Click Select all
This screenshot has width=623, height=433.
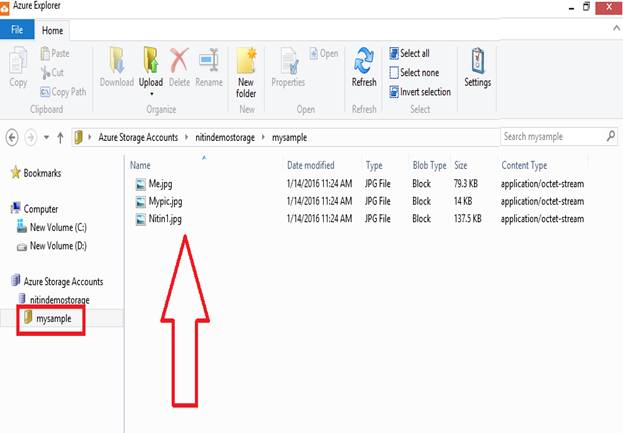(x=409, y=53)
